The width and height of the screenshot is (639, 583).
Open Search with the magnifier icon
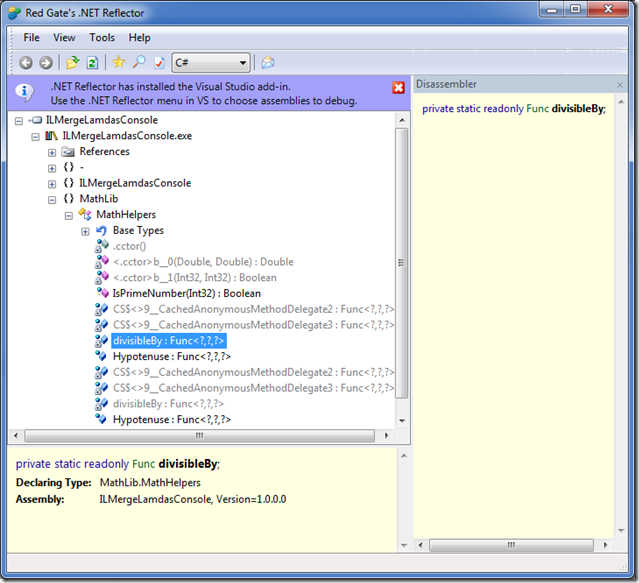tap(139, 62)
